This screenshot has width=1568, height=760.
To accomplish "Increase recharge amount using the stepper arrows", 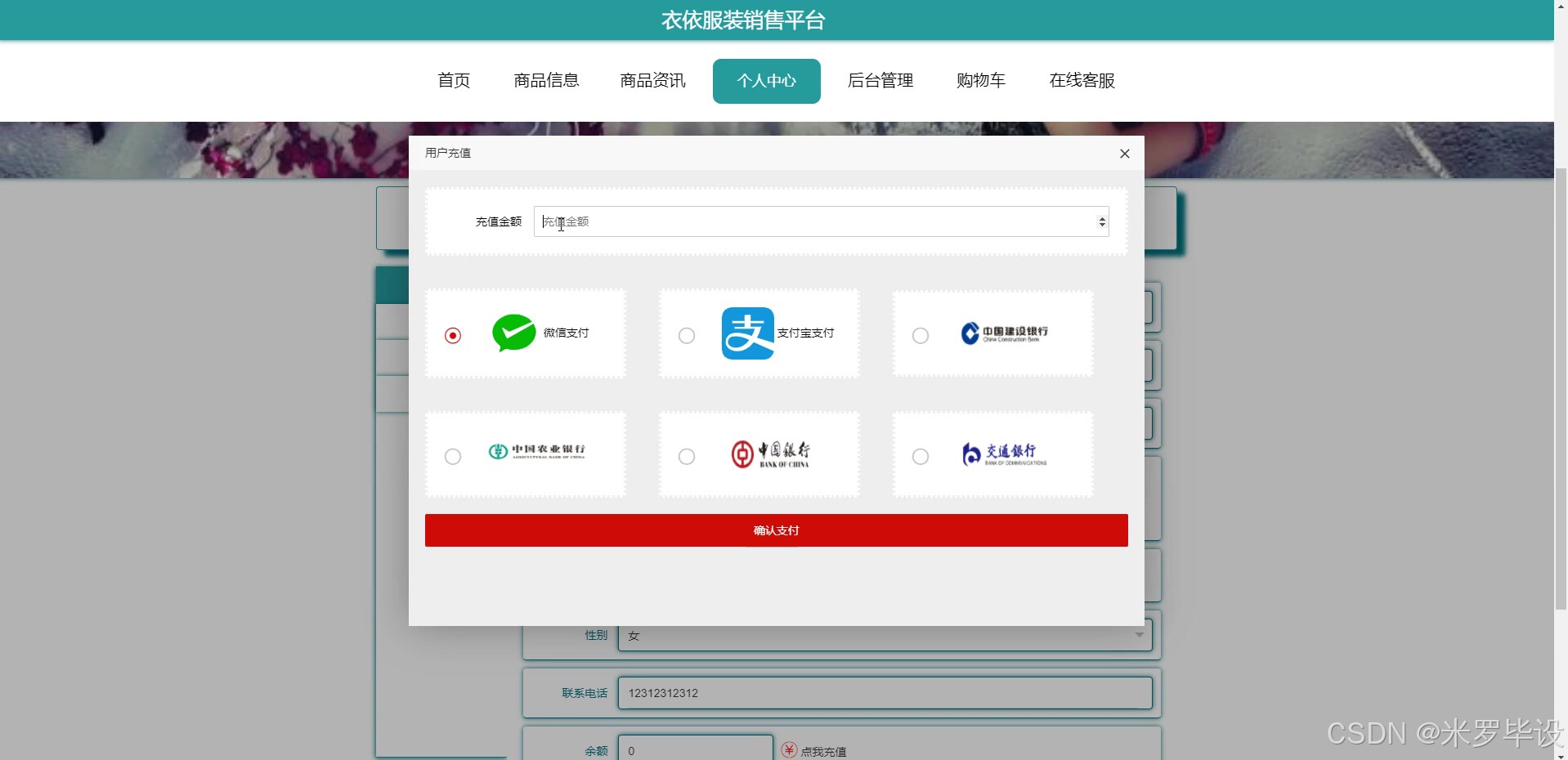I will pyautogui.click(x=1101, y=217).
